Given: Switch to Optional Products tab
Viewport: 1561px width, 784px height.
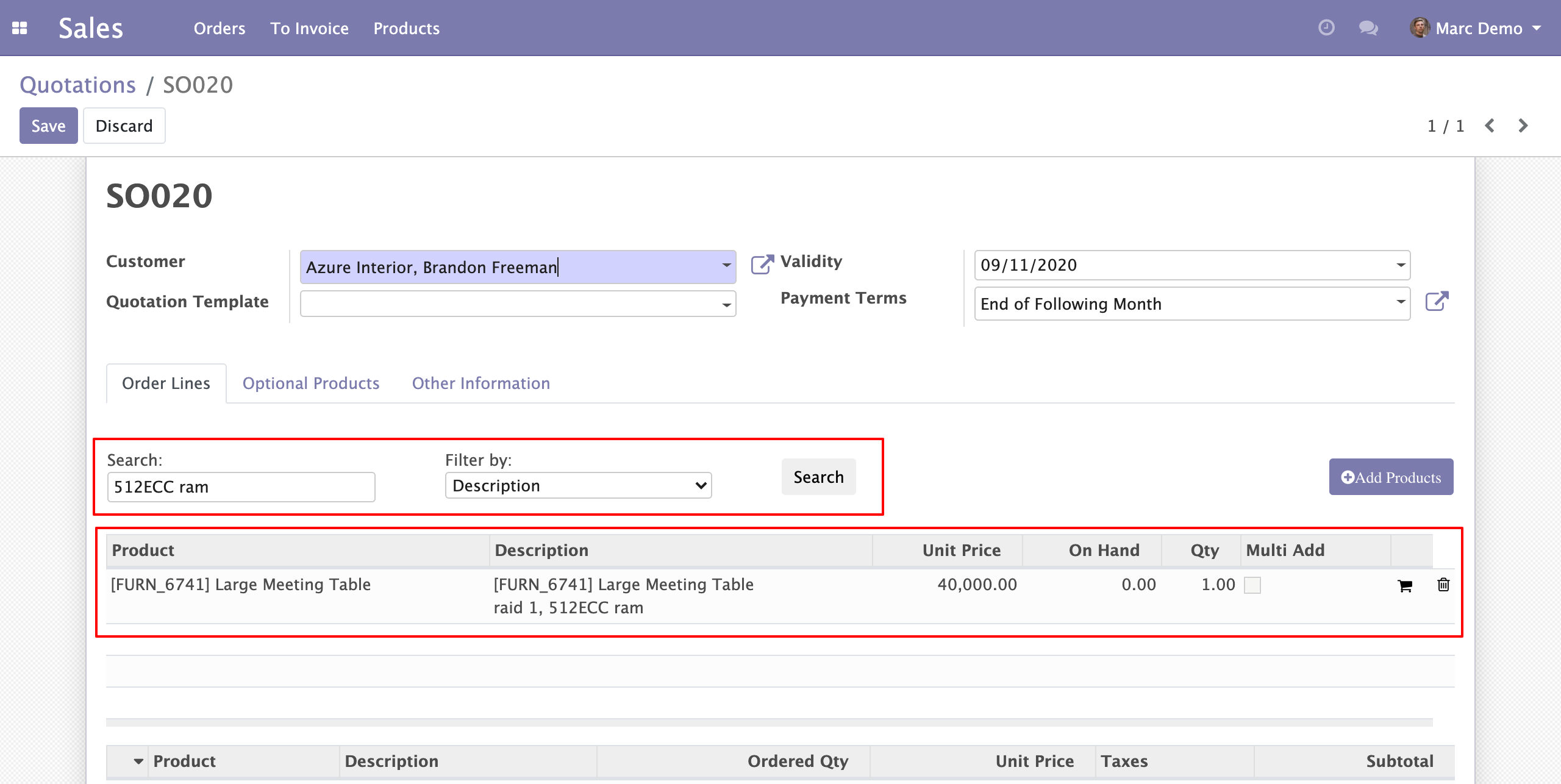Looking at the screenshot, I should point(311,383).
